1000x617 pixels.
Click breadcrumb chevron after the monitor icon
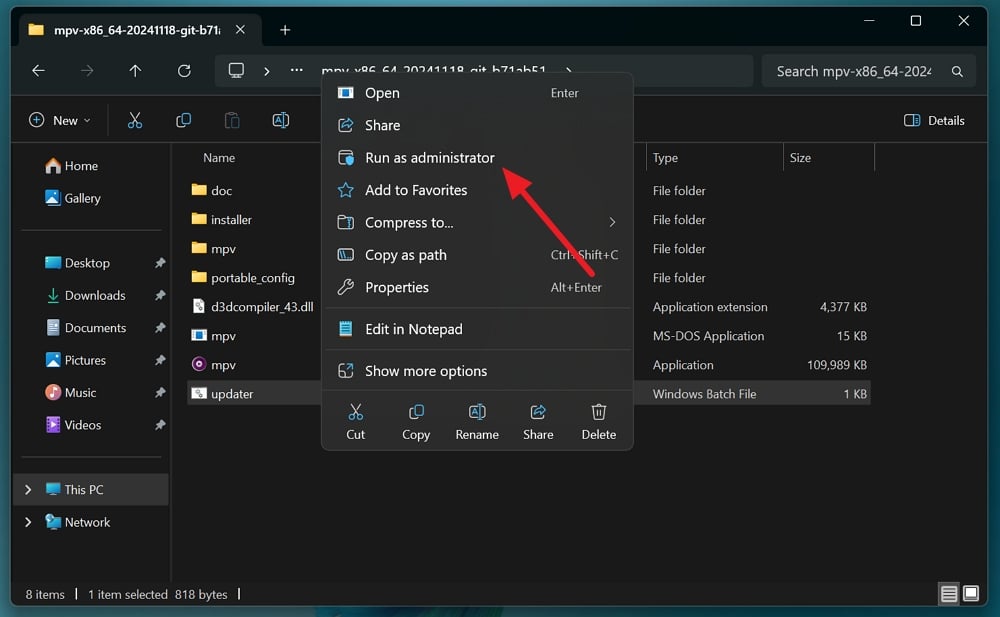(267, 71)
